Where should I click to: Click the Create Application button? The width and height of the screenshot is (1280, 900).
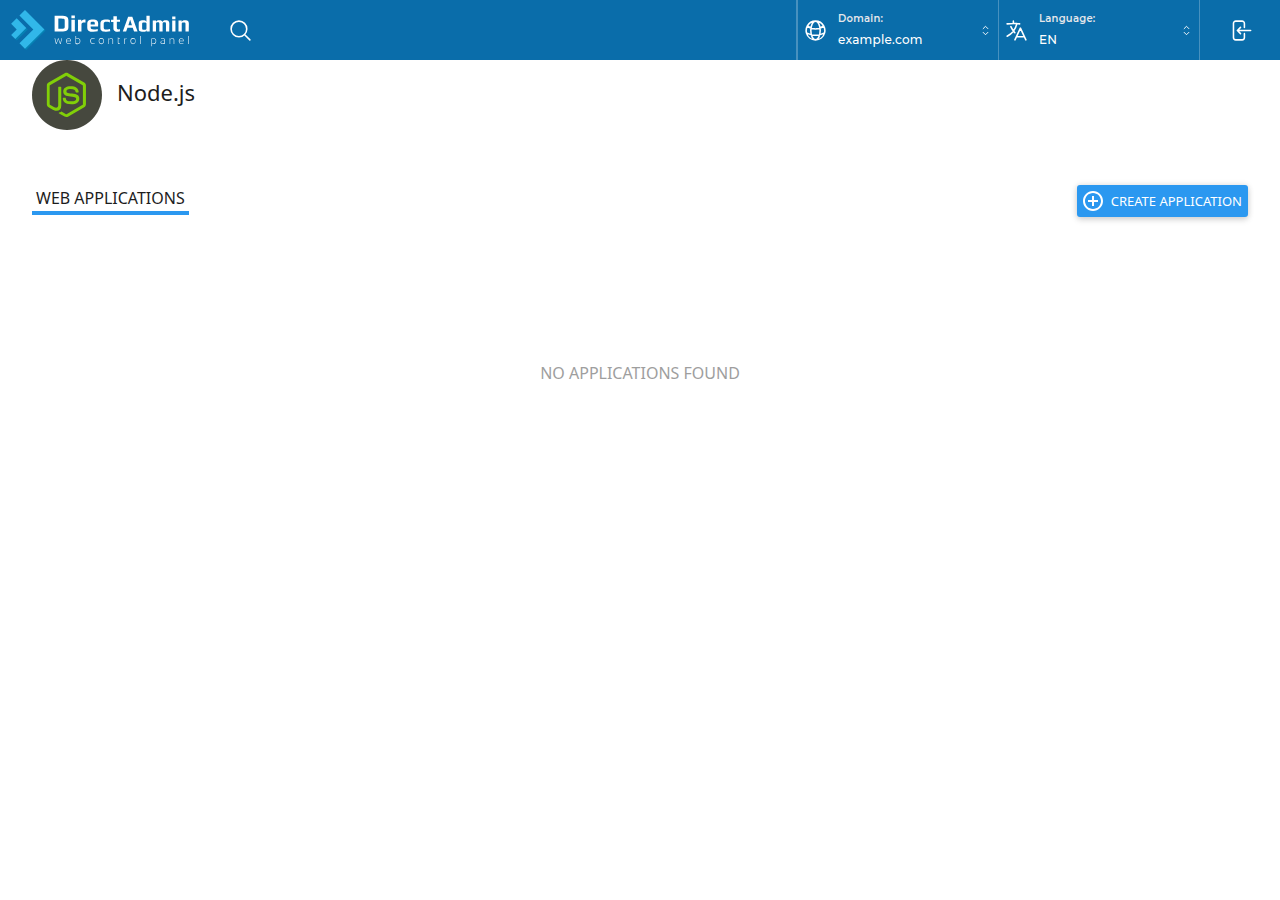point(1162,201)
